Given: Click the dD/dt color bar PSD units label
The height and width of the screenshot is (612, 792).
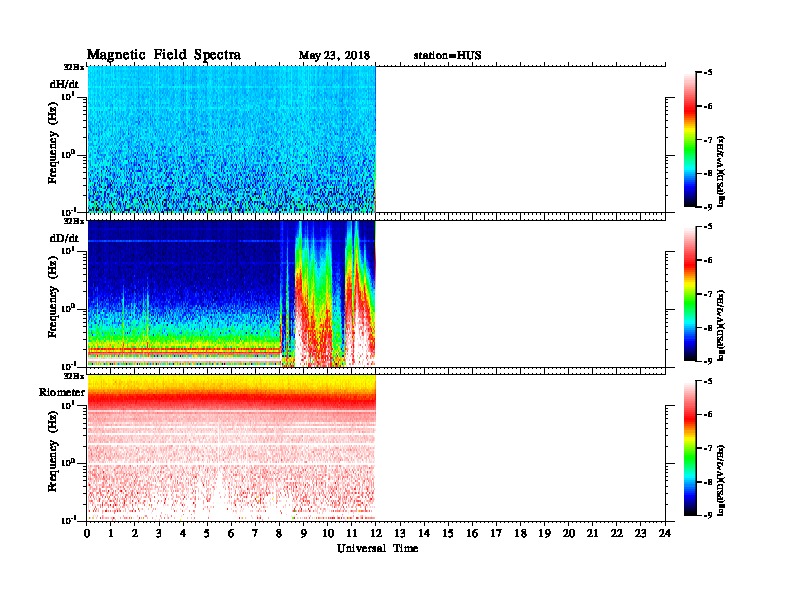Looking at the screenshot, I should [x=721, y=325].
